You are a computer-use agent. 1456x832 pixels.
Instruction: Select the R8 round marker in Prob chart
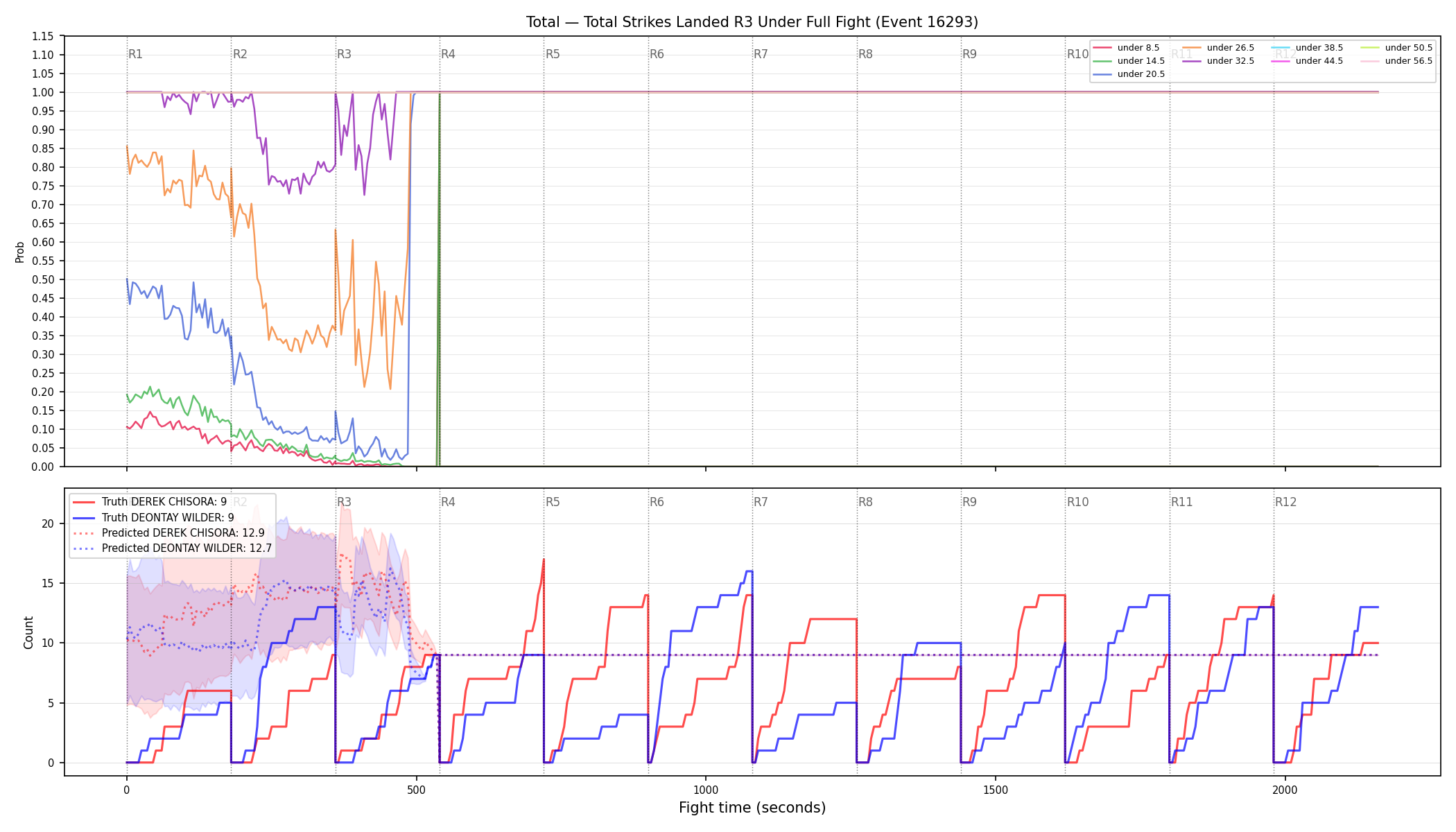865,54
